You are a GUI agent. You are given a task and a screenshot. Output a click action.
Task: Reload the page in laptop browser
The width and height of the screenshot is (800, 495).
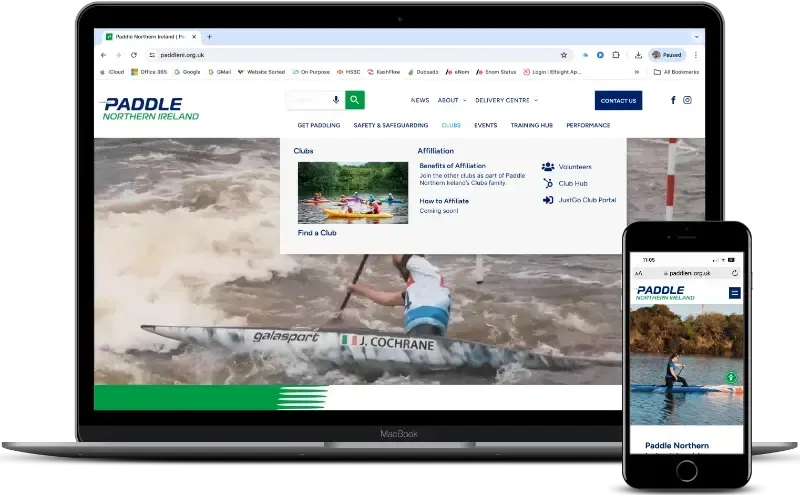(x=134, y=55)
